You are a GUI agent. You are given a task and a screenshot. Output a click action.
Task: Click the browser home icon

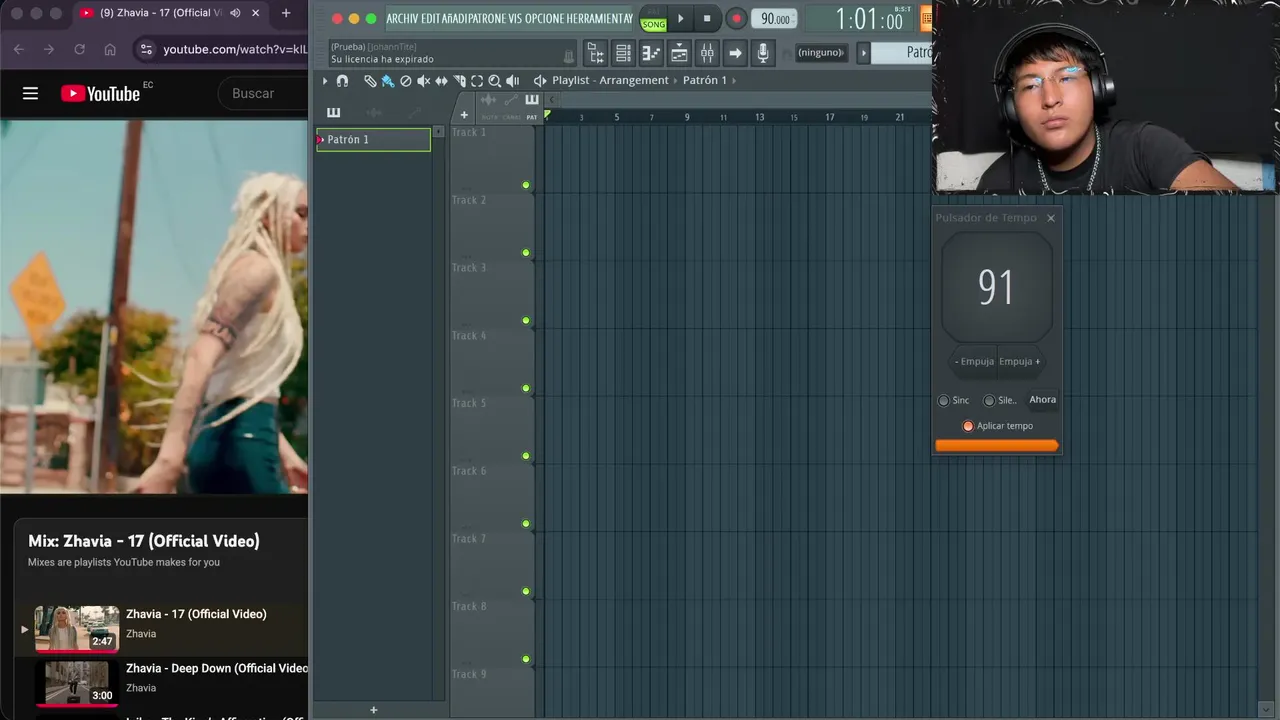pyautogui.click(x=110, y=49)
